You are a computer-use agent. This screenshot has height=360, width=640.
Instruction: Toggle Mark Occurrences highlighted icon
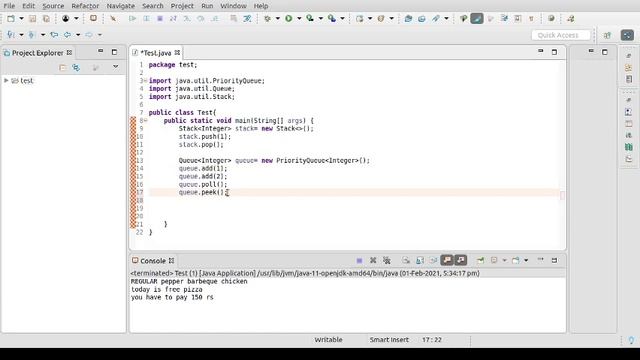coord(477,18)
